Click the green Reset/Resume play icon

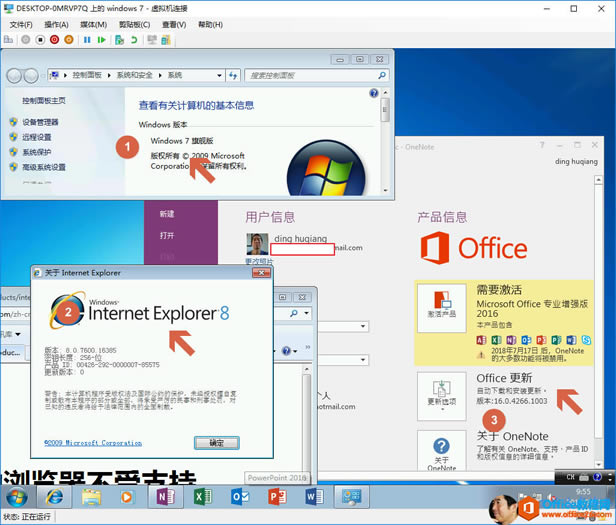[x=101, y=40]
